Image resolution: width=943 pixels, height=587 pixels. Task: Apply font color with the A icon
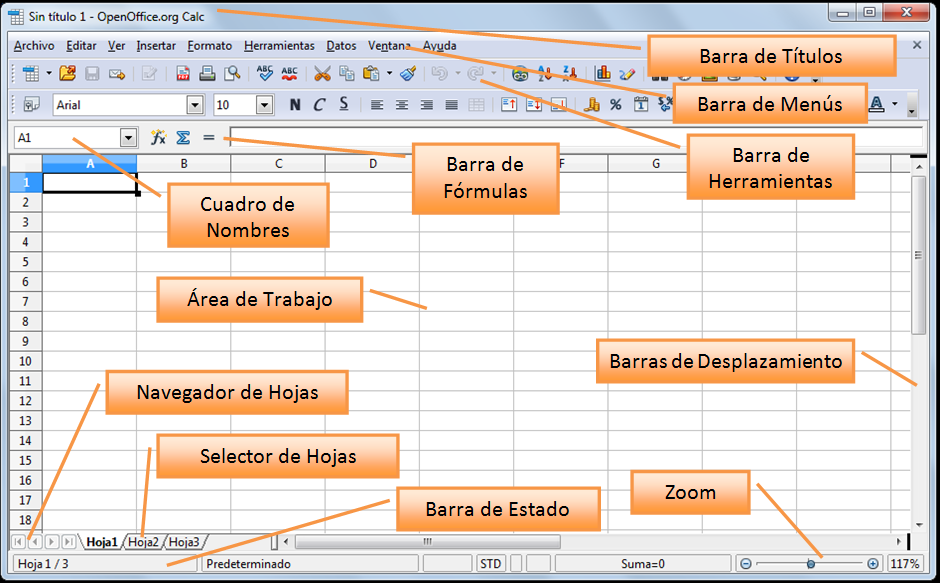pyautogui.click(x=877, y=105)
